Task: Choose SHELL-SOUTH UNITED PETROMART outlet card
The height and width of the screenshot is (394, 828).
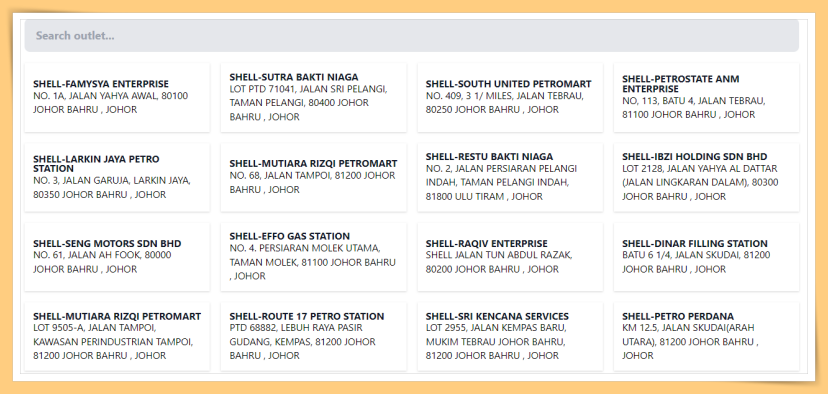Action: [510, 97]
